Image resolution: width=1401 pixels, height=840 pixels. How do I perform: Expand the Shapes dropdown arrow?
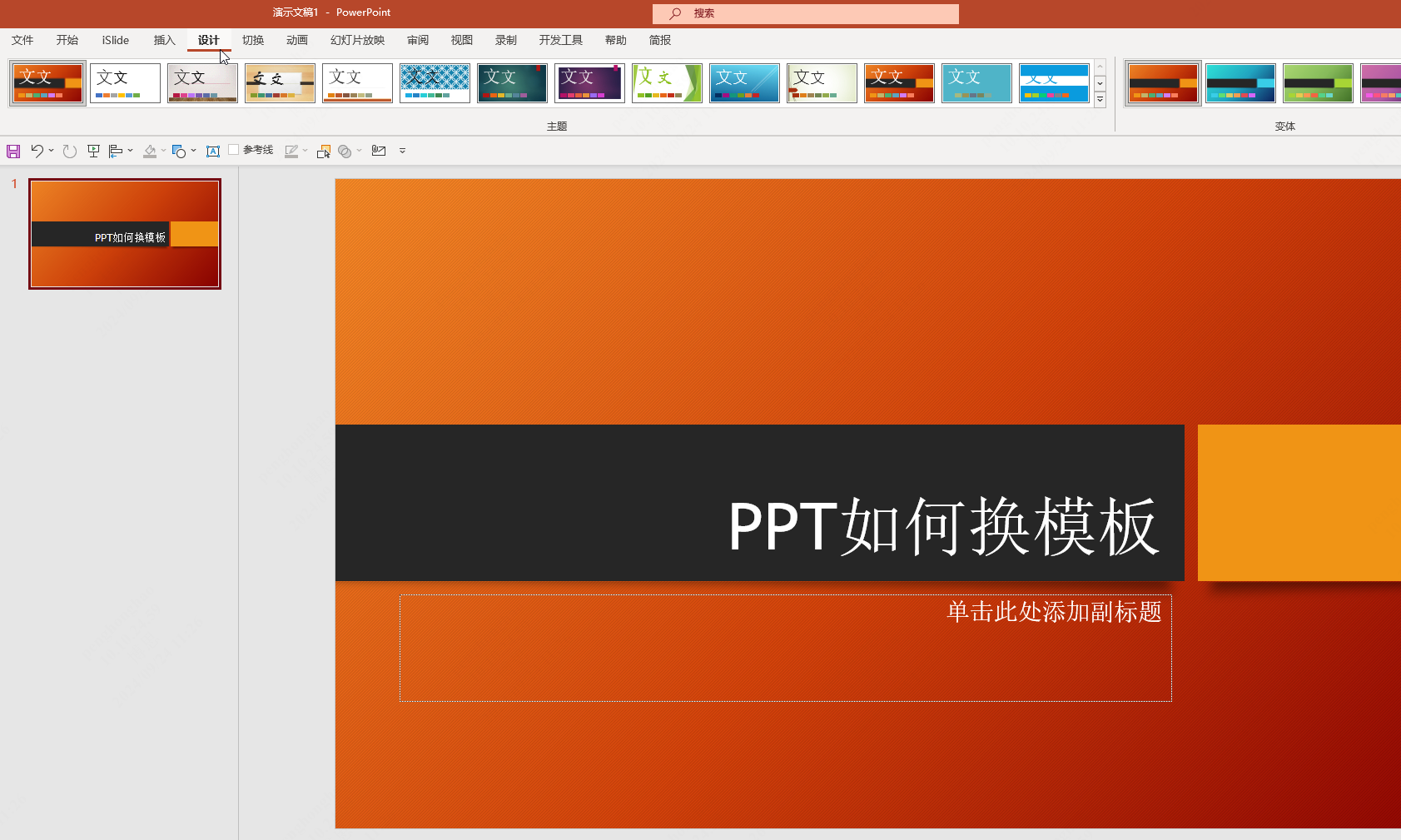194,151
